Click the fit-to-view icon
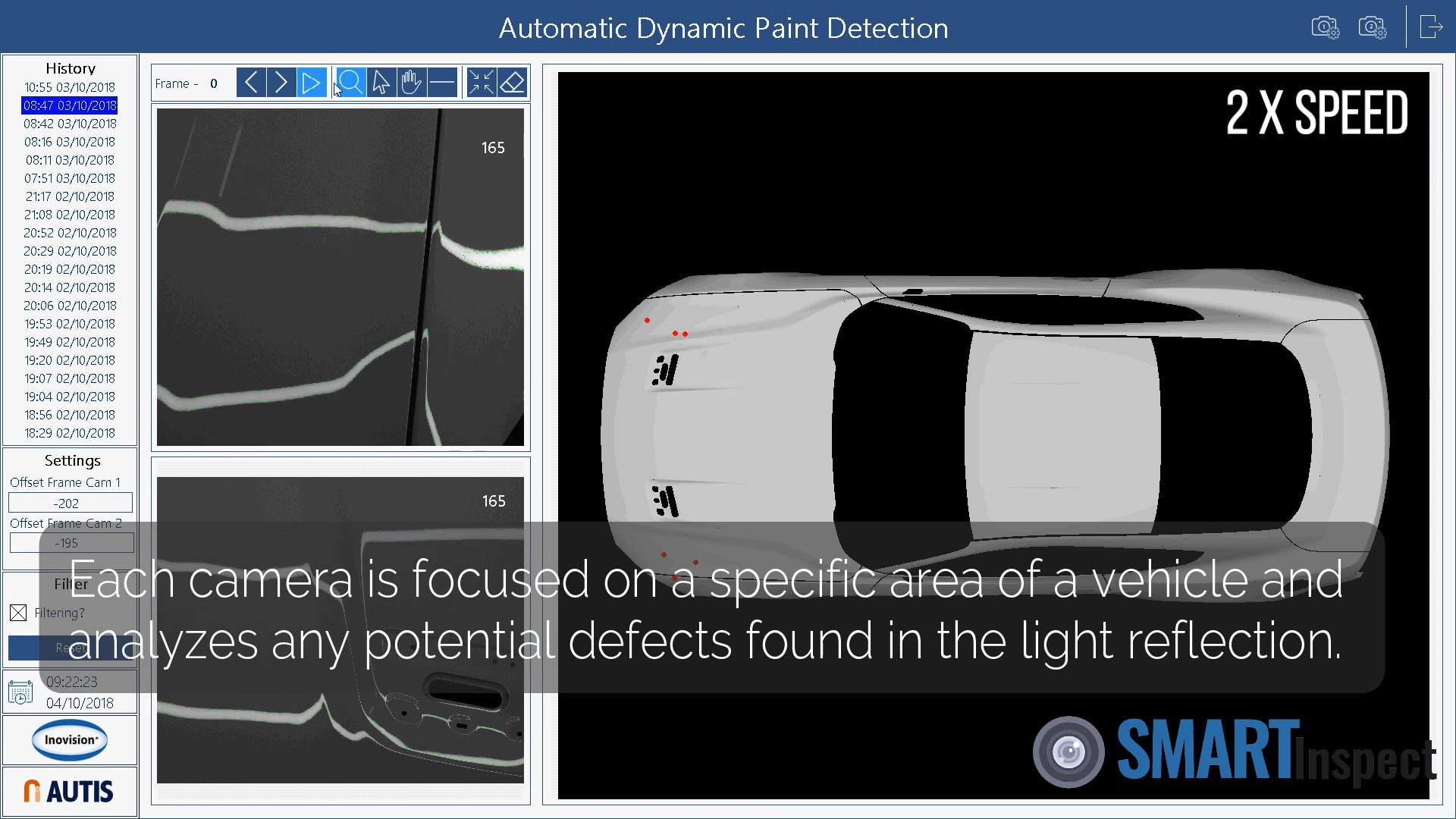This screenshot has width=1456, height=819. [480, 82]
